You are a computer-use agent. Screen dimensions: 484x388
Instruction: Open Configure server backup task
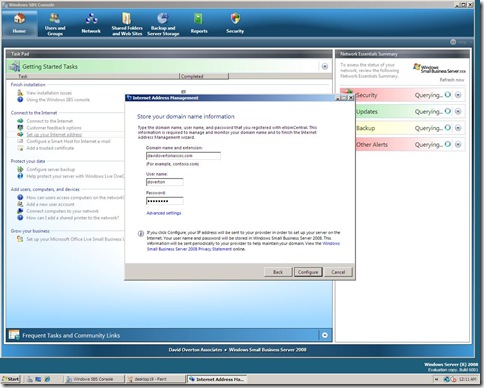[x=51, y=169]
